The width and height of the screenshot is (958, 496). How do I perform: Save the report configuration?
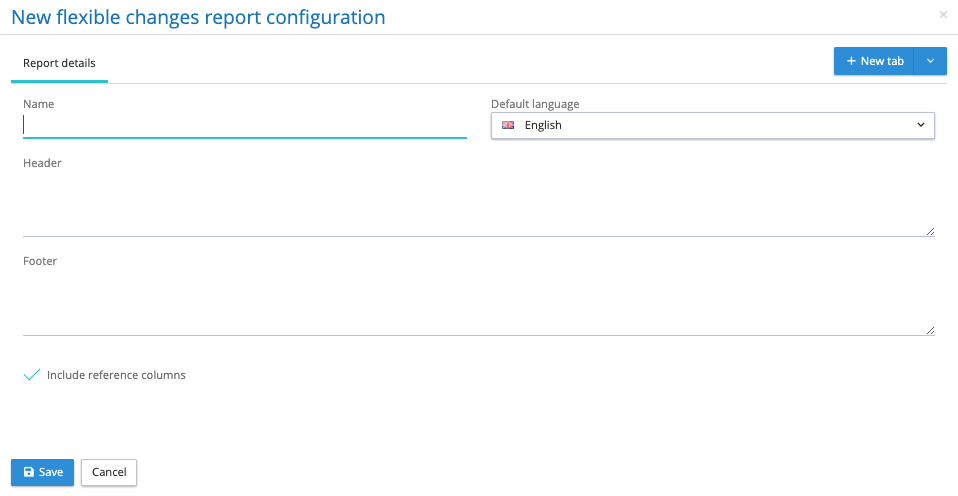click(x=42, y=473)
